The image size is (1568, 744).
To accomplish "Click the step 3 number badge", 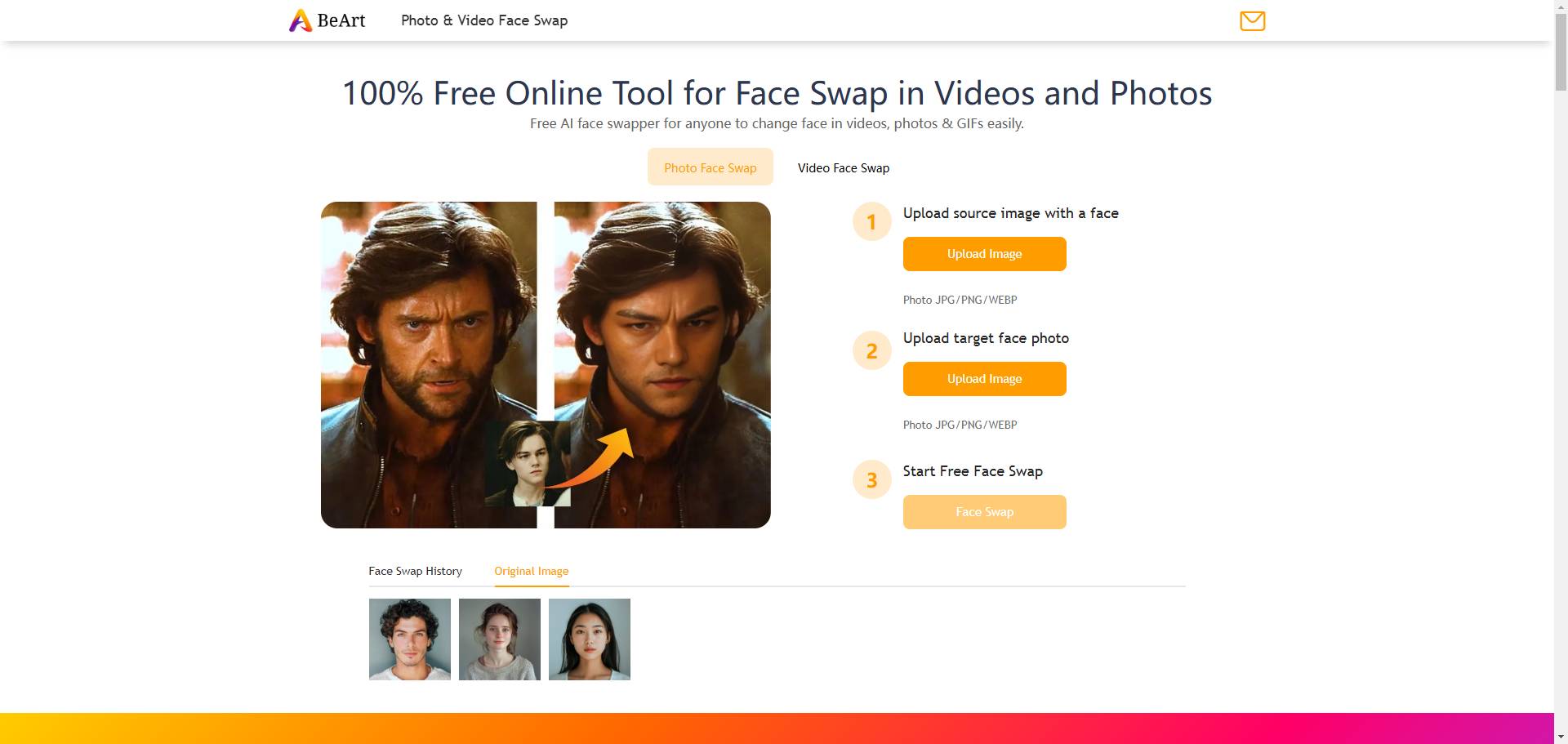I will [x=871, y=479].
